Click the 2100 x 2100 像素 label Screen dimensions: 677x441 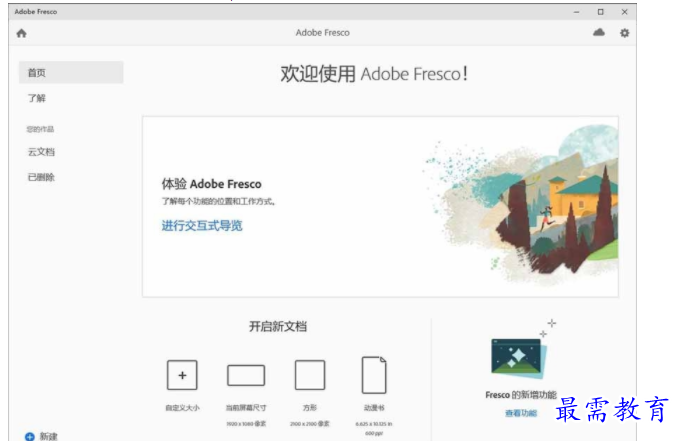tap(310, 424)
